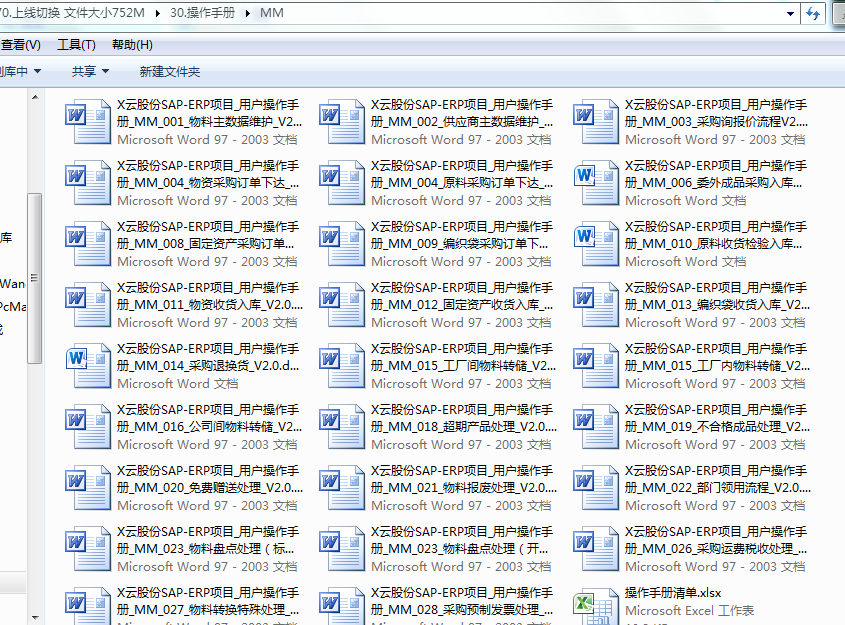This screenshot has height=625, width=845.
Task: Select the MM_021 物料报废处理 document icon
Action: point(342,487)
